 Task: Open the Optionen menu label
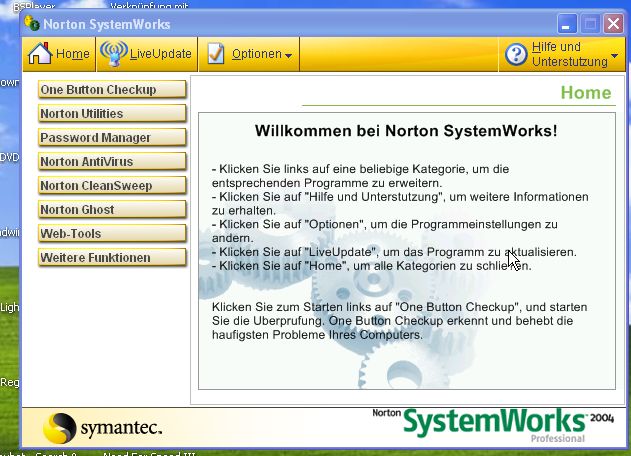coord(257,54)
